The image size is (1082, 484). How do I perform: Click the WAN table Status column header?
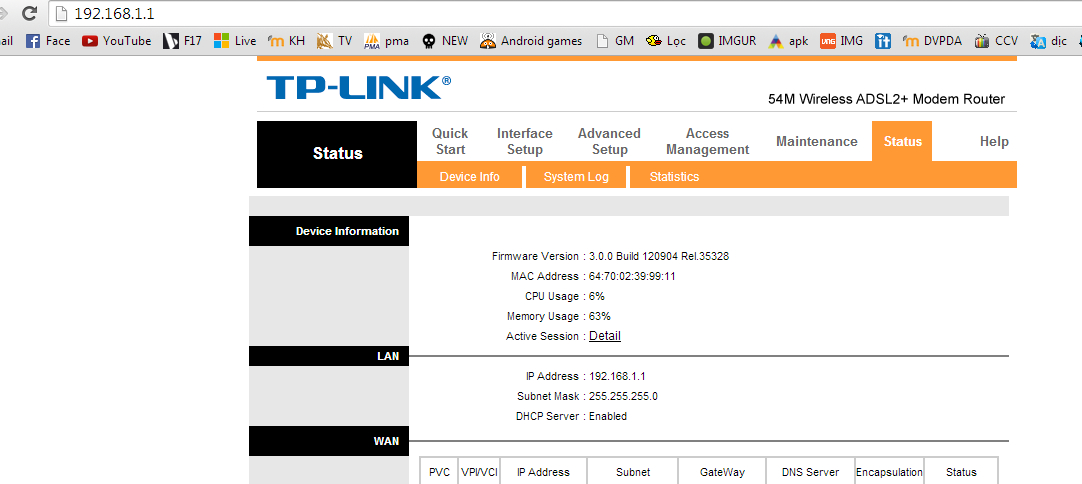click(x=961, y=472)
